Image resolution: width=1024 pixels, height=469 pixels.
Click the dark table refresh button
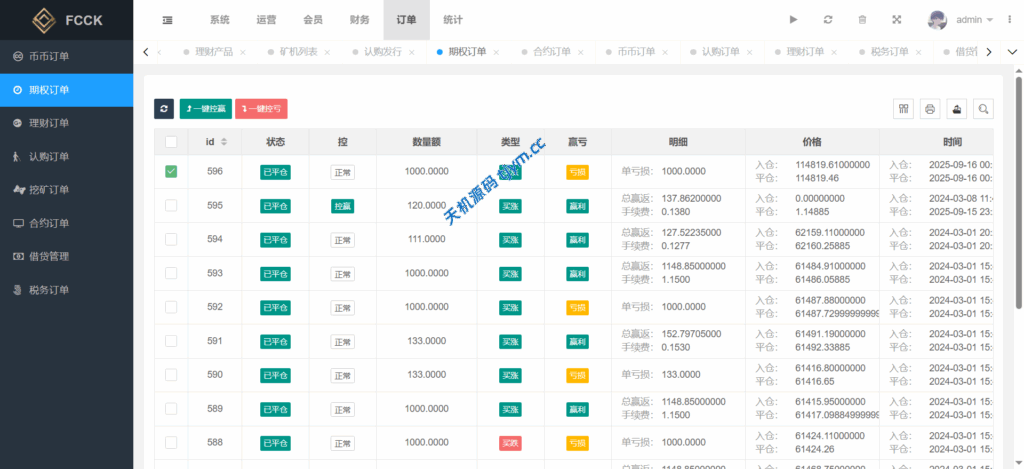click(x=164, y=109)
